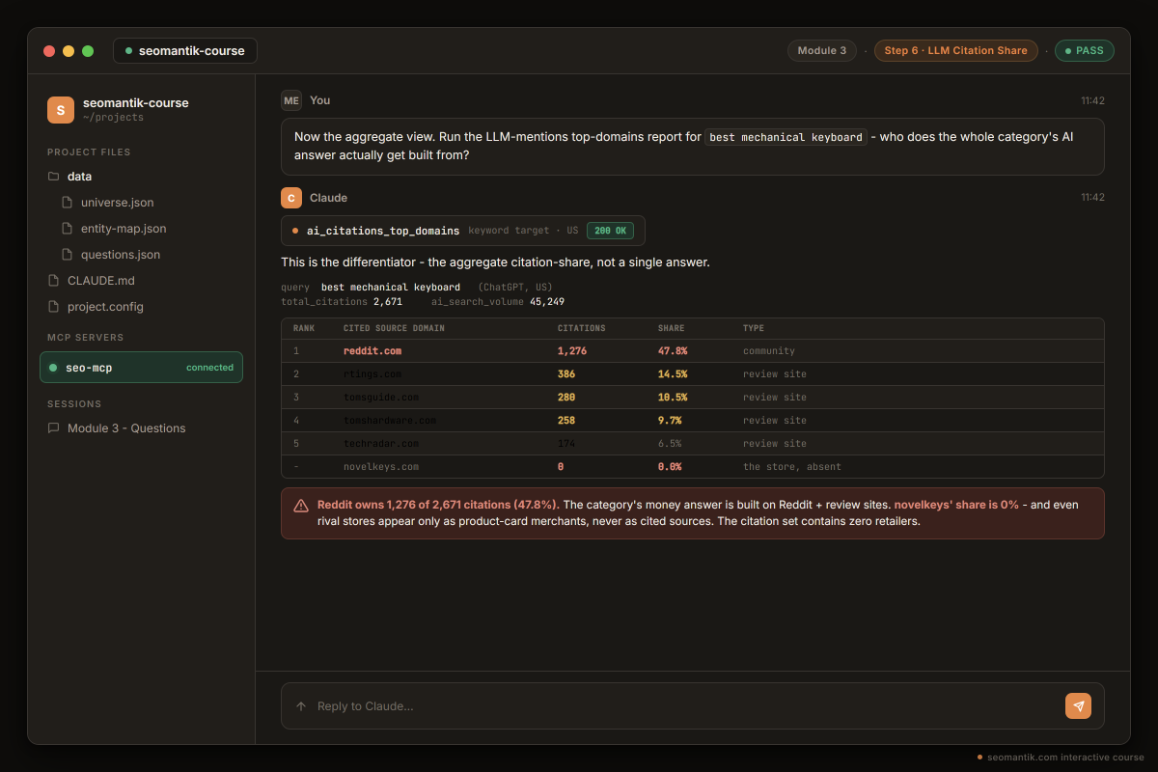
Task: Click the Module 3 badge
Action: pyautogui.click(x=821, y=50)
